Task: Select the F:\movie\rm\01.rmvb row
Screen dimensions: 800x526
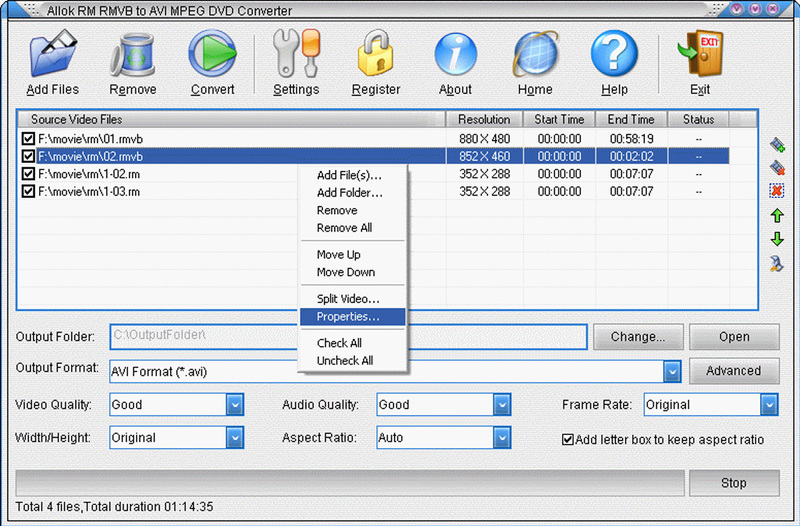Action: 375,139
